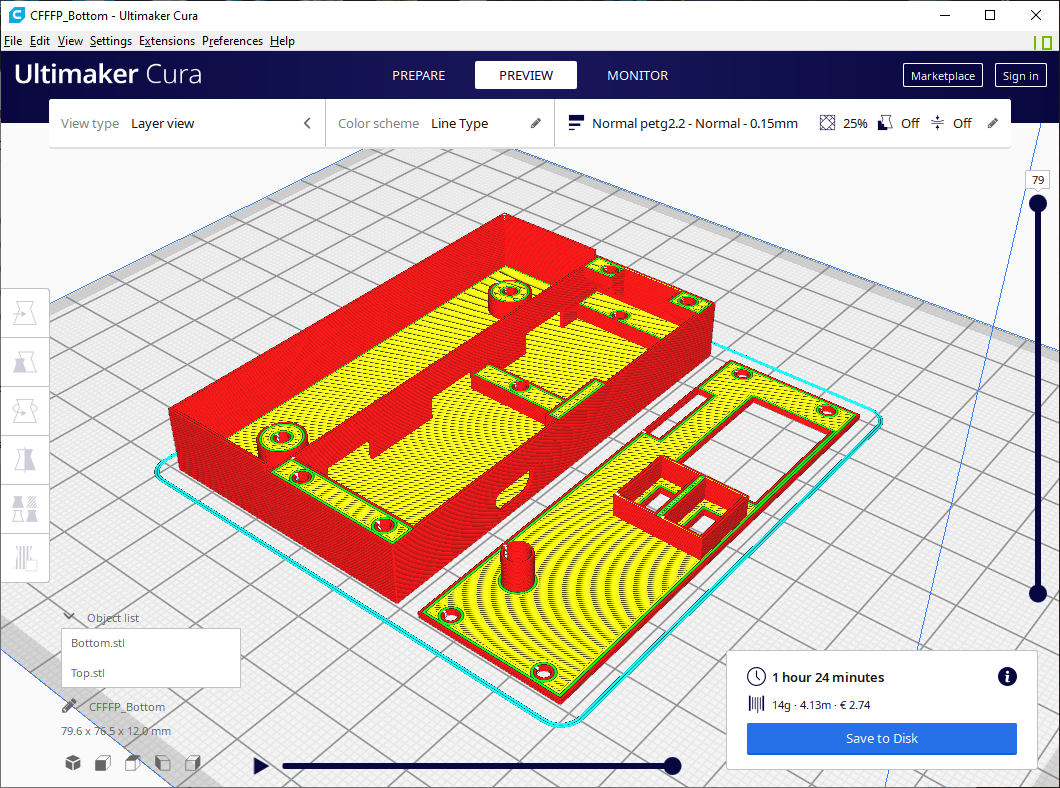This screenshot has width=1060, height=788.
Task: Click the material usage spool icon
Action: tap(756, 704)
